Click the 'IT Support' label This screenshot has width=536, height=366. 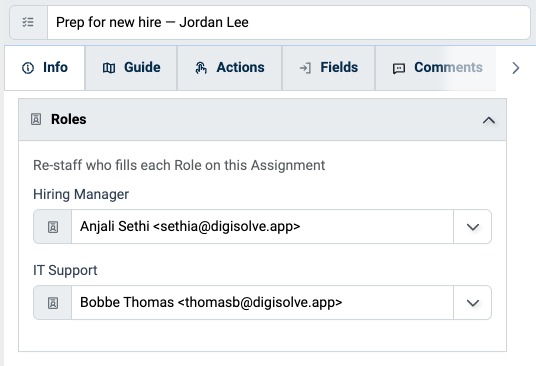[x=65, y=270]
